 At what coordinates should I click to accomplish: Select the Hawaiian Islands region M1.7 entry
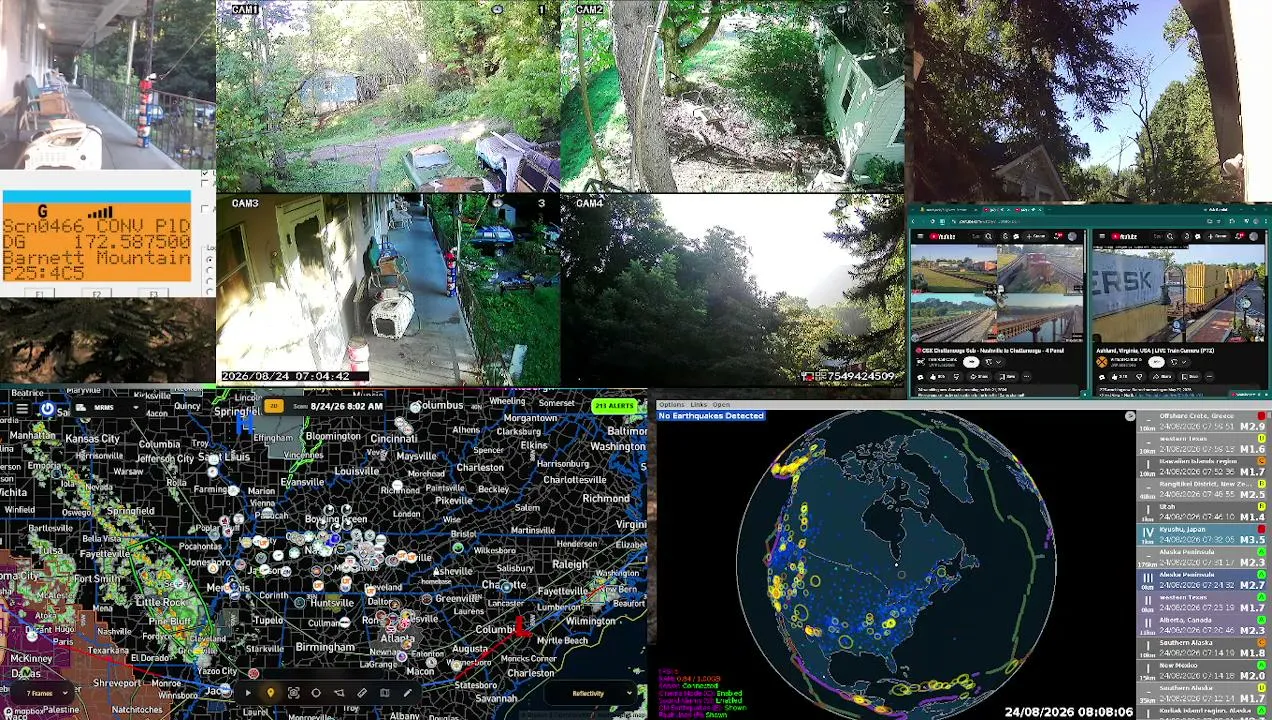point(1203,466)
